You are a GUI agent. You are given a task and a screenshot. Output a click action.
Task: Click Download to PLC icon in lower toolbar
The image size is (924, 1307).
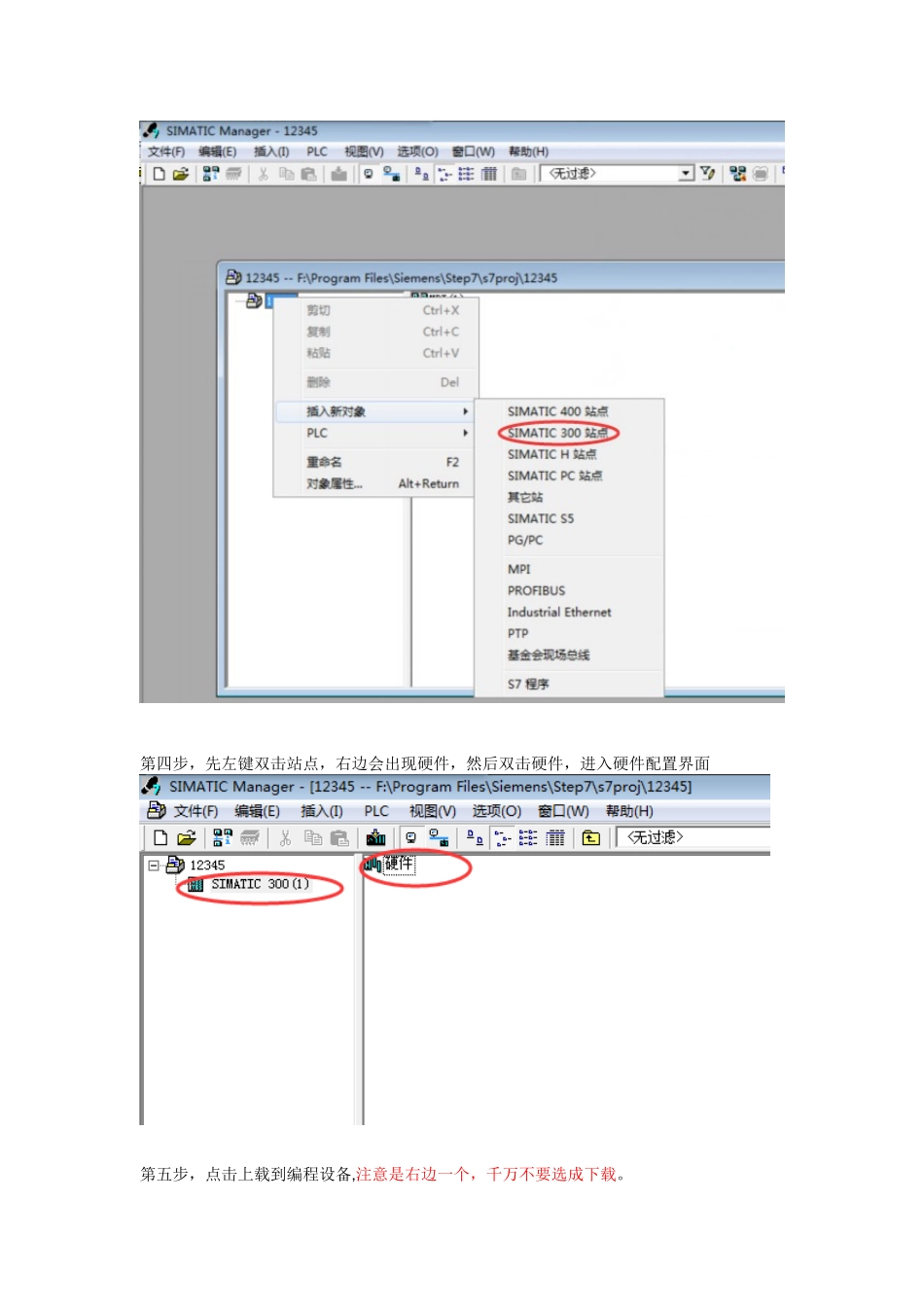click(376, 837)
